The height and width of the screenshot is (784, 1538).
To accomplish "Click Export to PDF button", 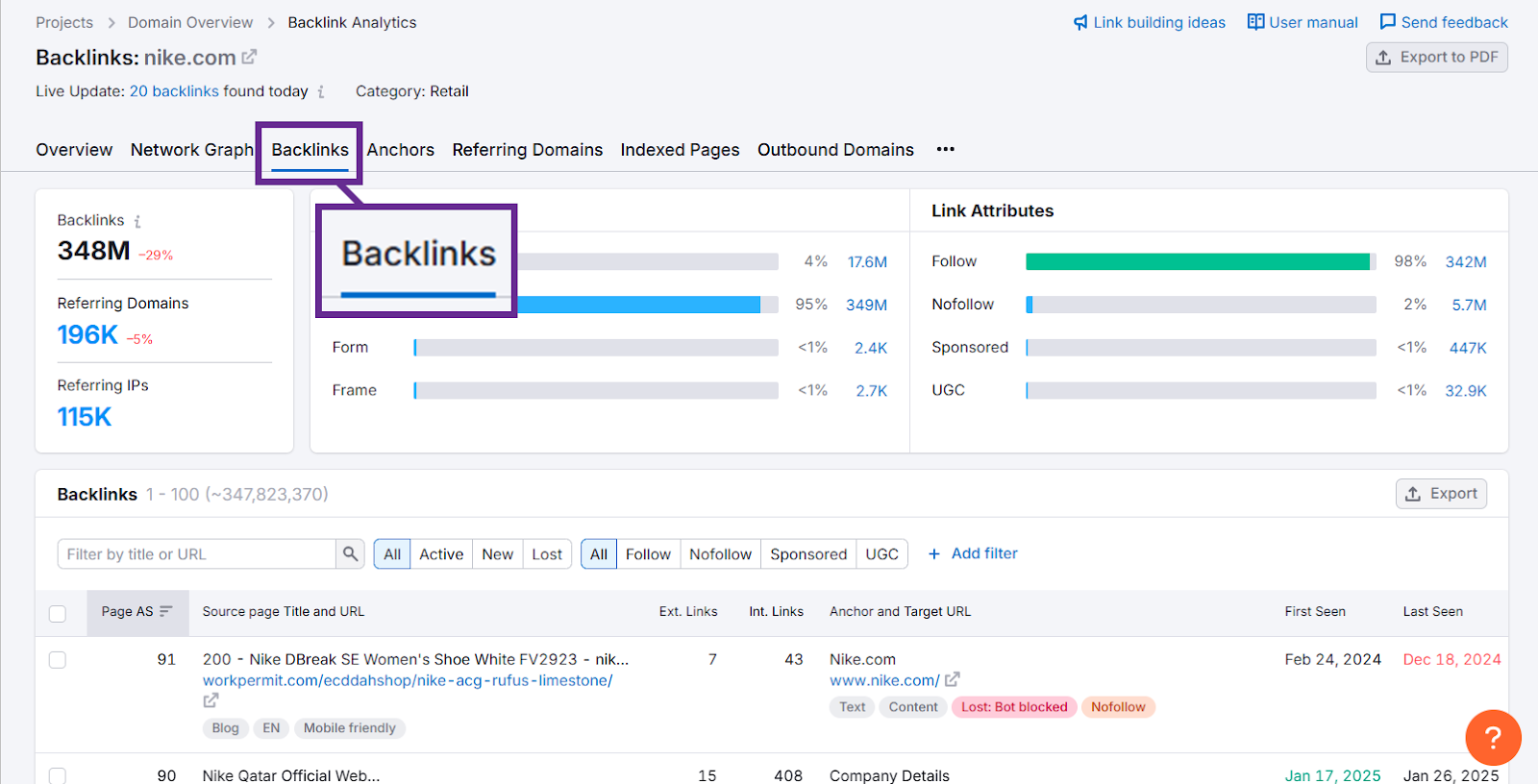I will pyautogui.click(x=1437, y=58).
